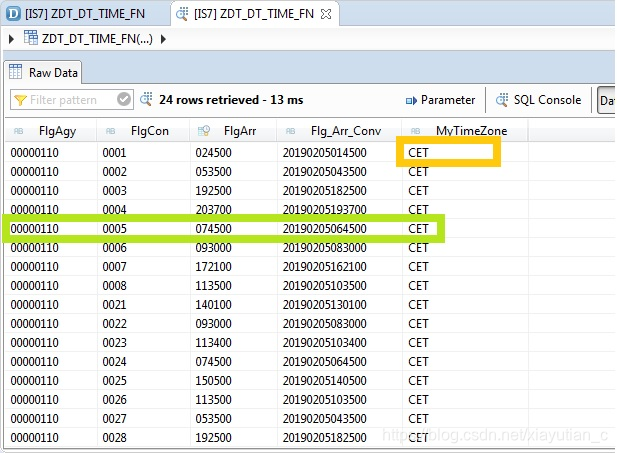The image size is (617, 453).
Task: Sort by the MyTimeZone column header
Action: point(465,131)
